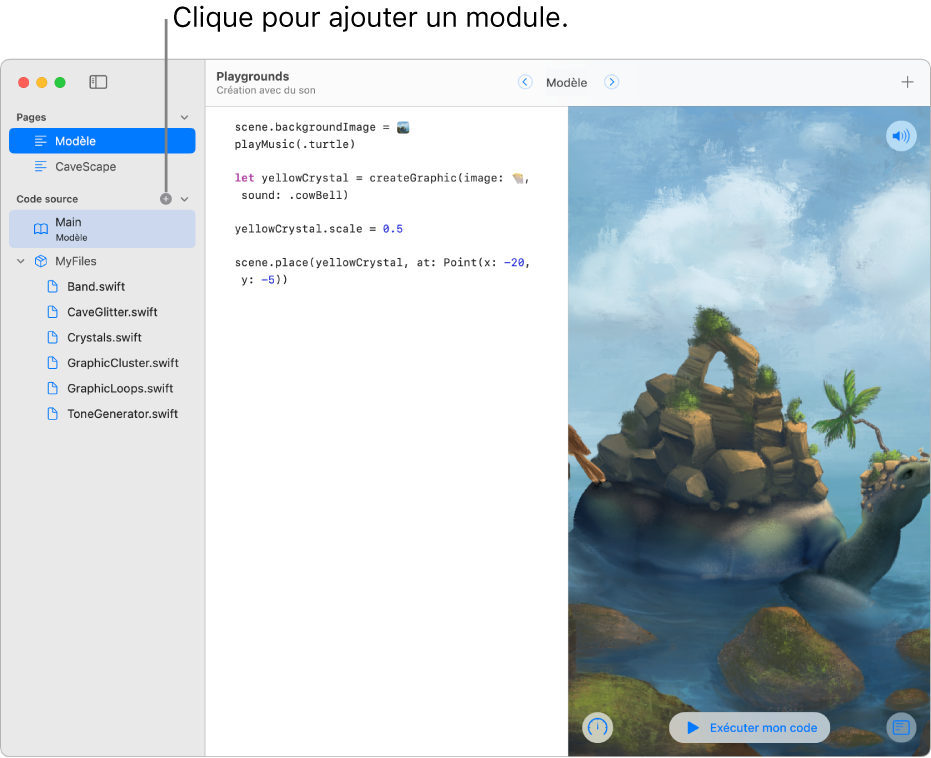Collapse the MyFiles folder
931x758 pixels.
[21, 261]
